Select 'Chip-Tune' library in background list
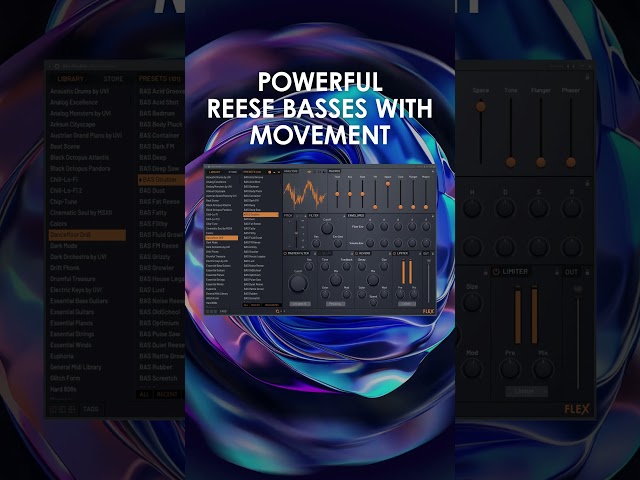 pos(63,202)
